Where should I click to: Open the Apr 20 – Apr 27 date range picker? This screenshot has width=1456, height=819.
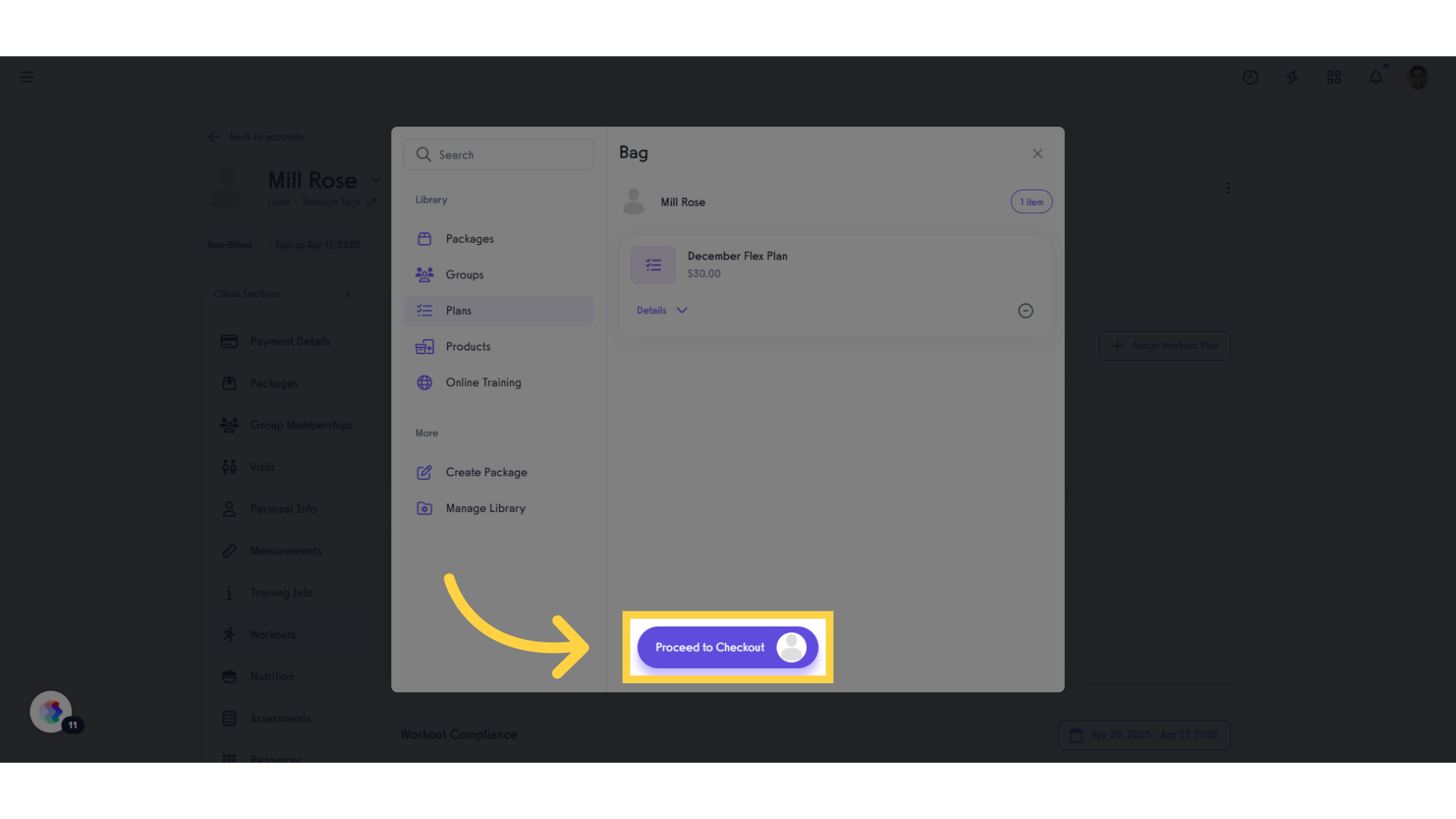coord(1144,735)
